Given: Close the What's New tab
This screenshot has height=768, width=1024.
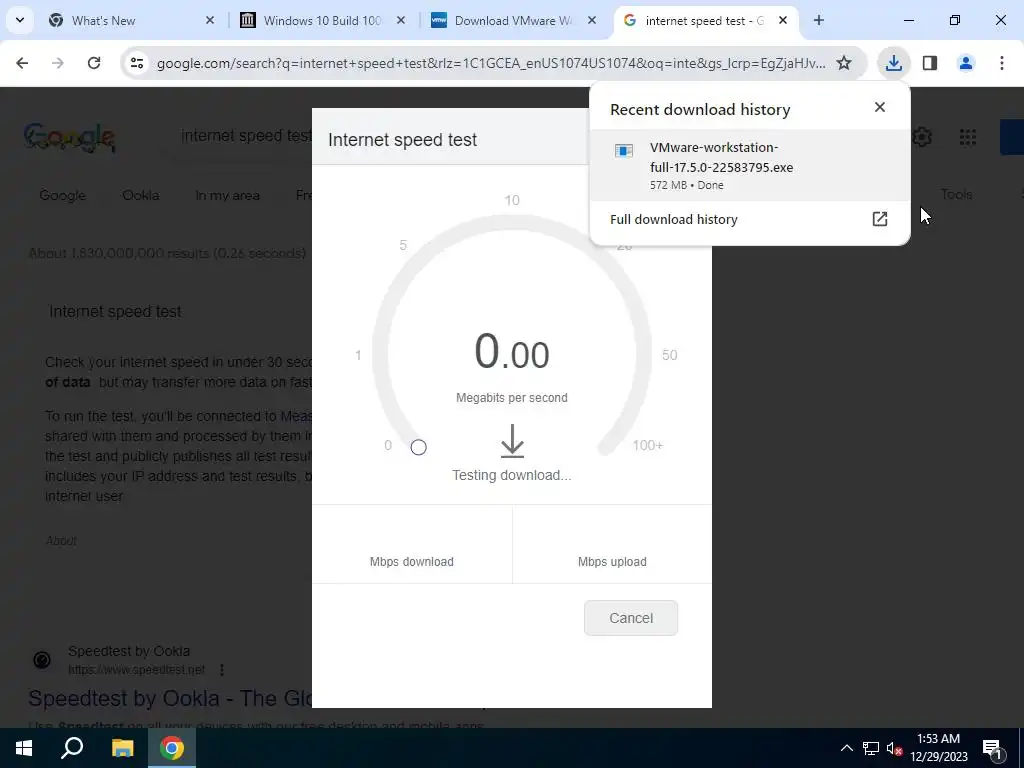Looking at the screenshot, I should pyautogui.click(x=210, y=20).
